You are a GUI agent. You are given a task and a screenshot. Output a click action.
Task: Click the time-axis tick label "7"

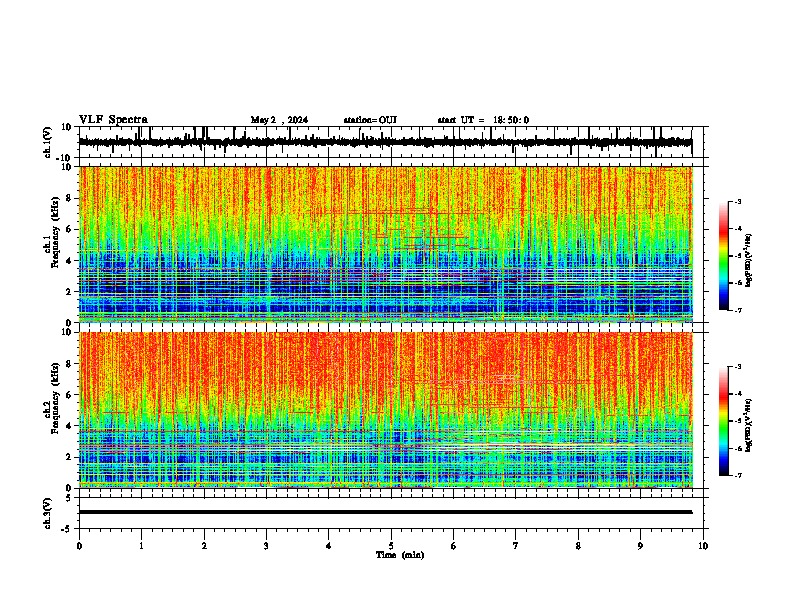point(516,546)
